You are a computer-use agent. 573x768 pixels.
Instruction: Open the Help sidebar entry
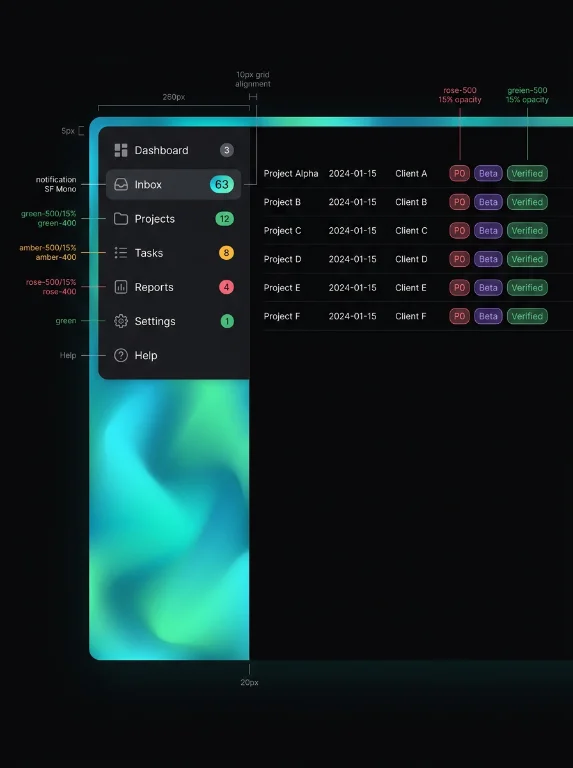pos(173,356)
